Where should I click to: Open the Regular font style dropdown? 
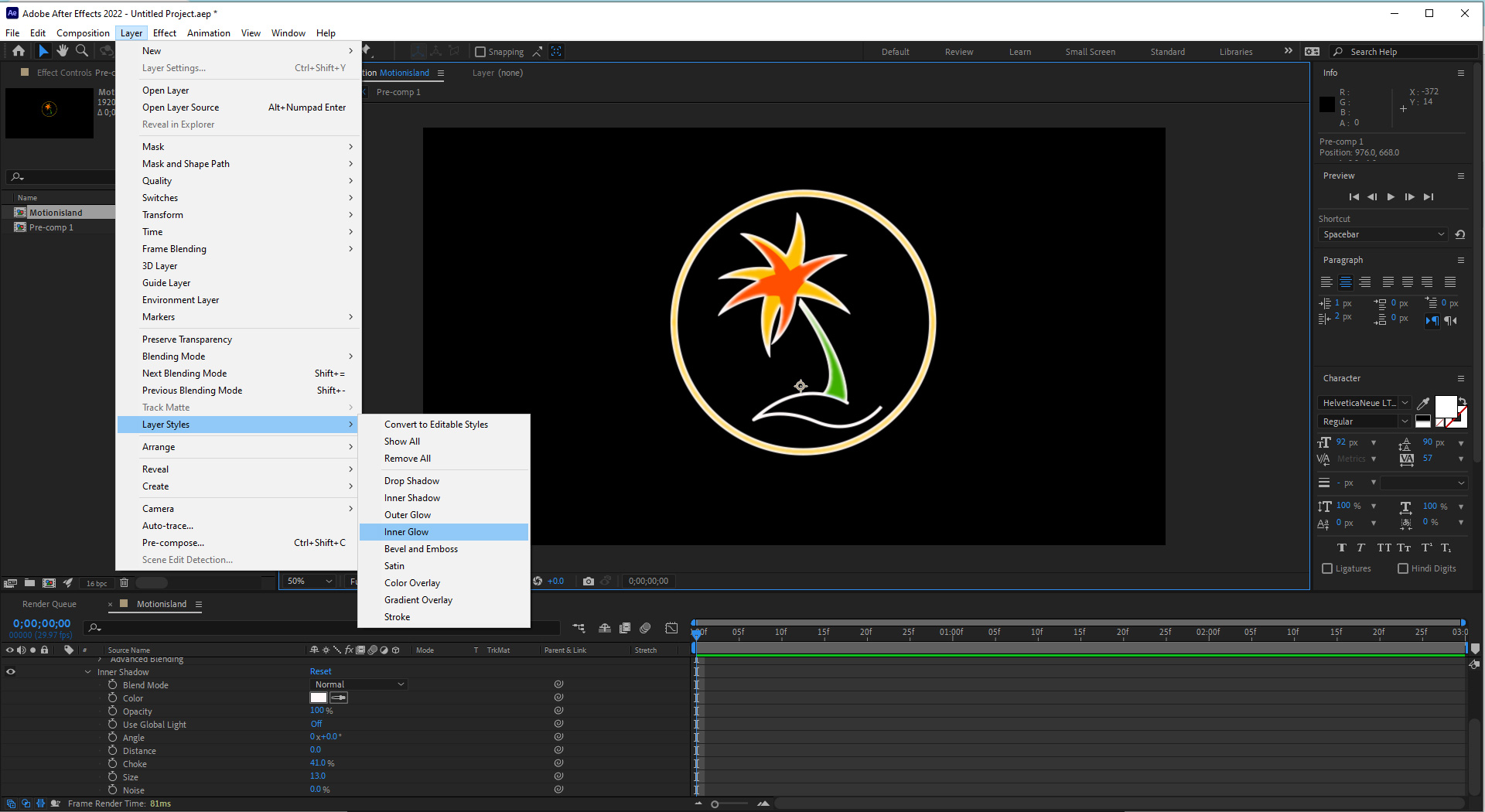(1364, 421)
